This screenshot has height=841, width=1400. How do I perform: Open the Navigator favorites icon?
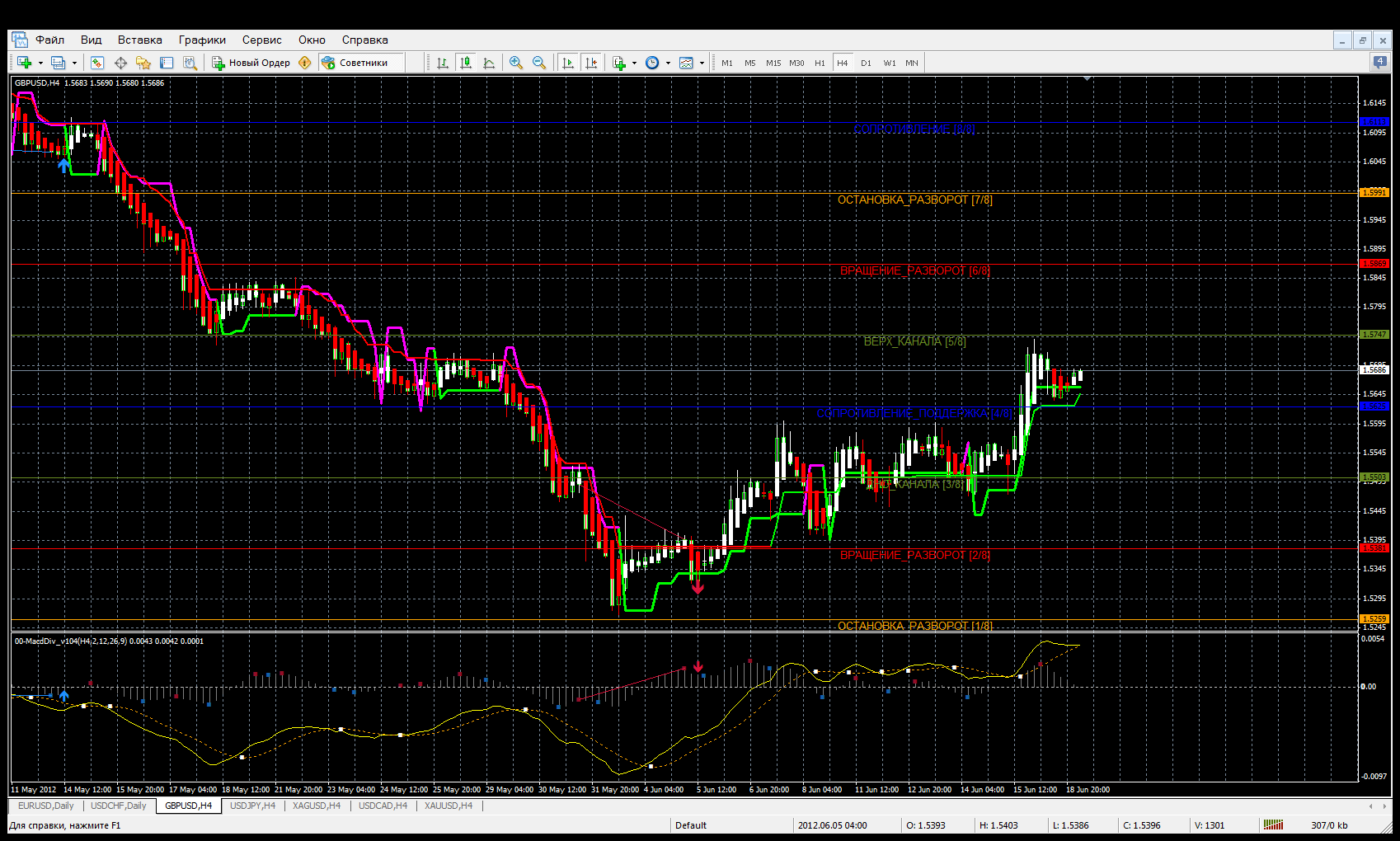pos(143,63)
